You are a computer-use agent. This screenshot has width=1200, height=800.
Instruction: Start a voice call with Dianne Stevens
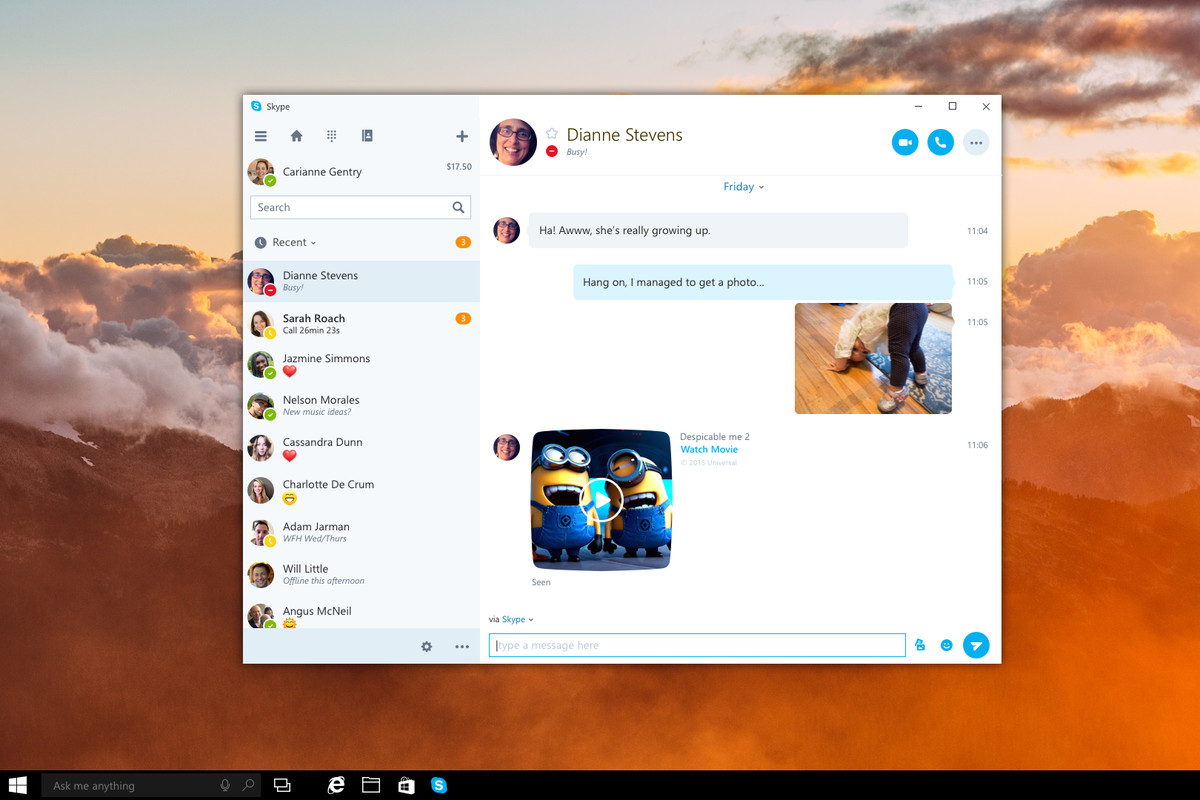(940, 142)
